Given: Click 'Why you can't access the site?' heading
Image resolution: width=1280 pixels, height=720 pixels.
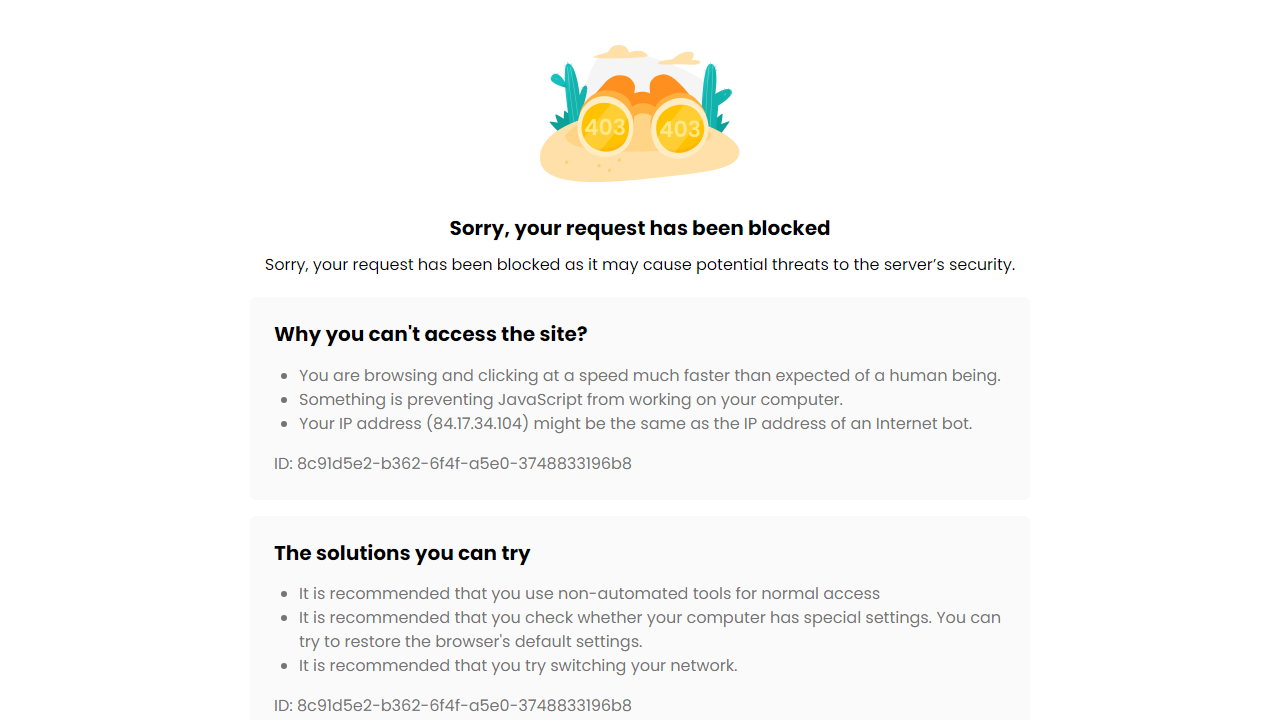Looking at the screenshot, I should 430,334.
